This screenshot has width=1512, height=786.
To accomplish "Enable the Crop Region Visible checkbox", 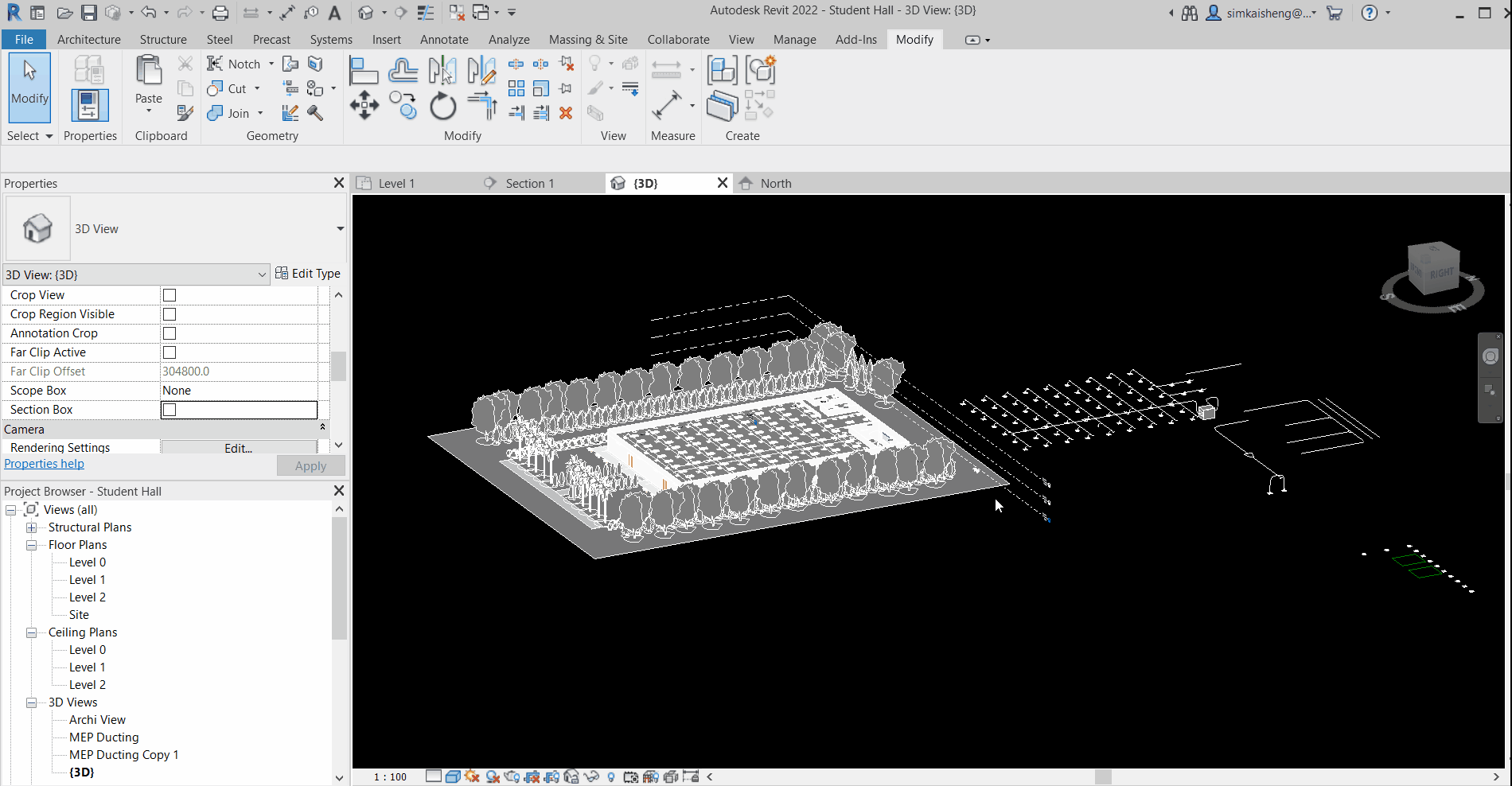I will (170, 314).
